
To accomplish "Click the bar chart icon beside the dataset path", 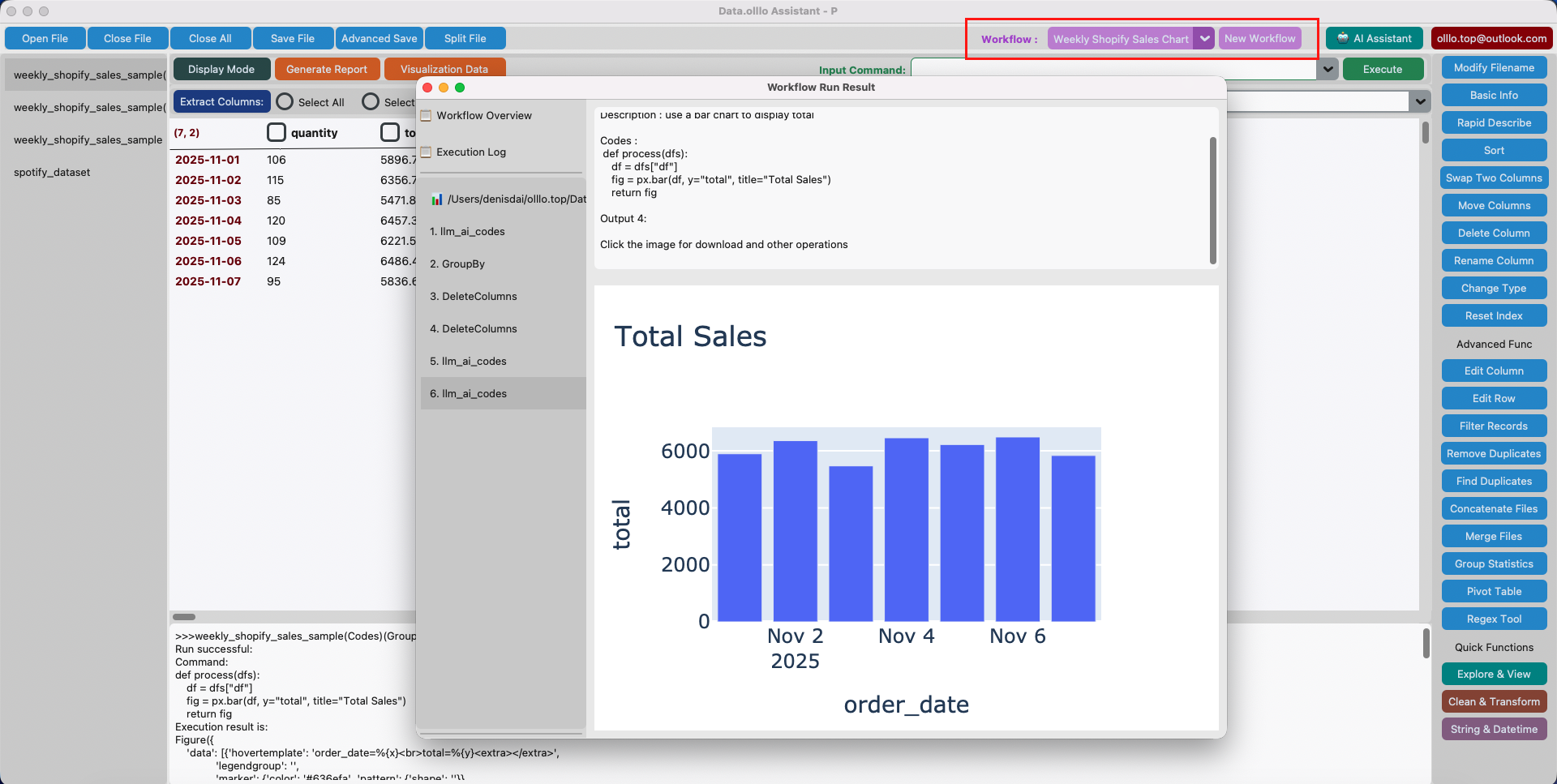I will pyautogui.click(x=436, y=199).
